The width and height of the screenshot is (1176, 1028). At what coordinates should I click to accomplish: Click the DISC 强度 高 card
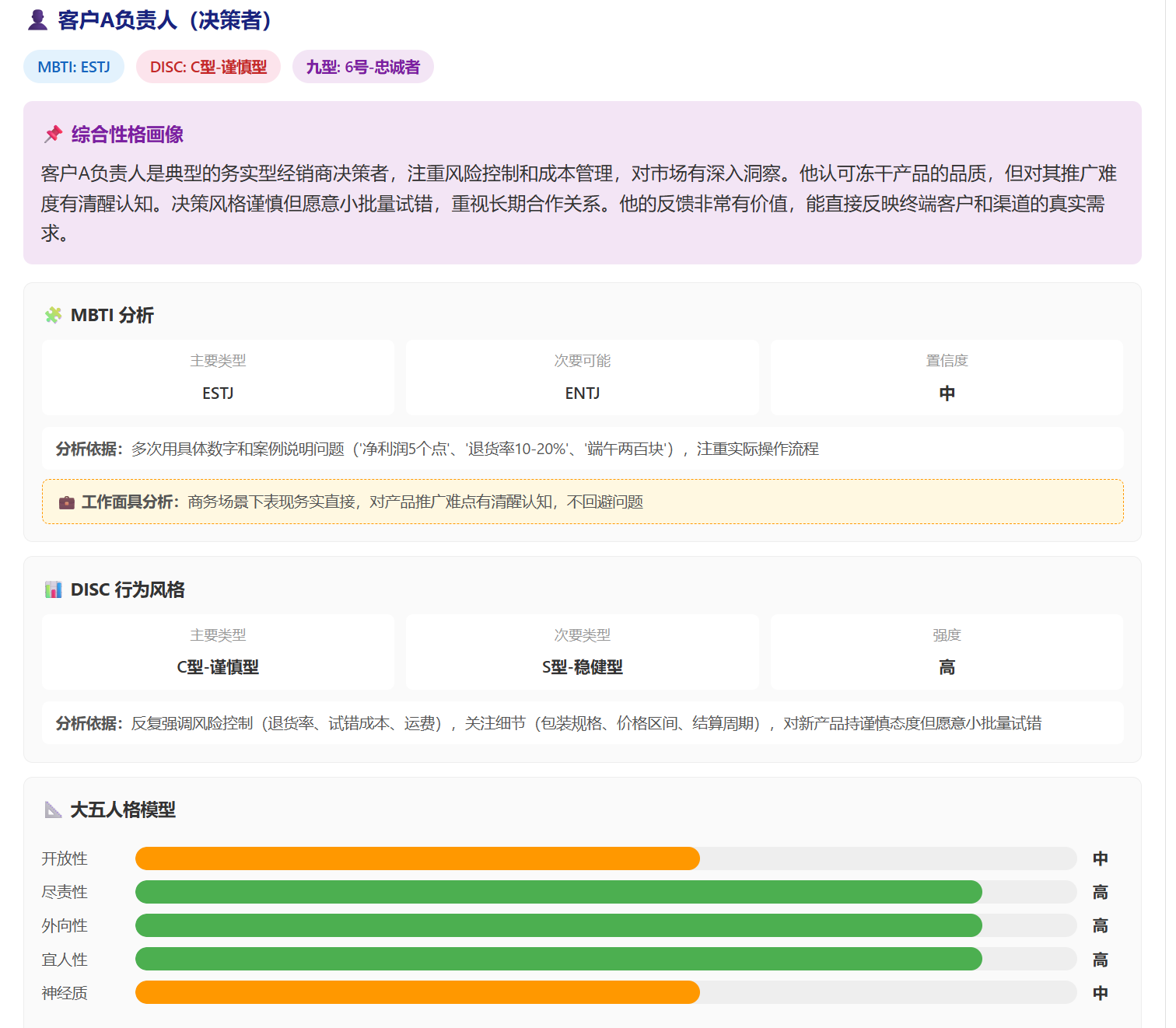(947, 652)
